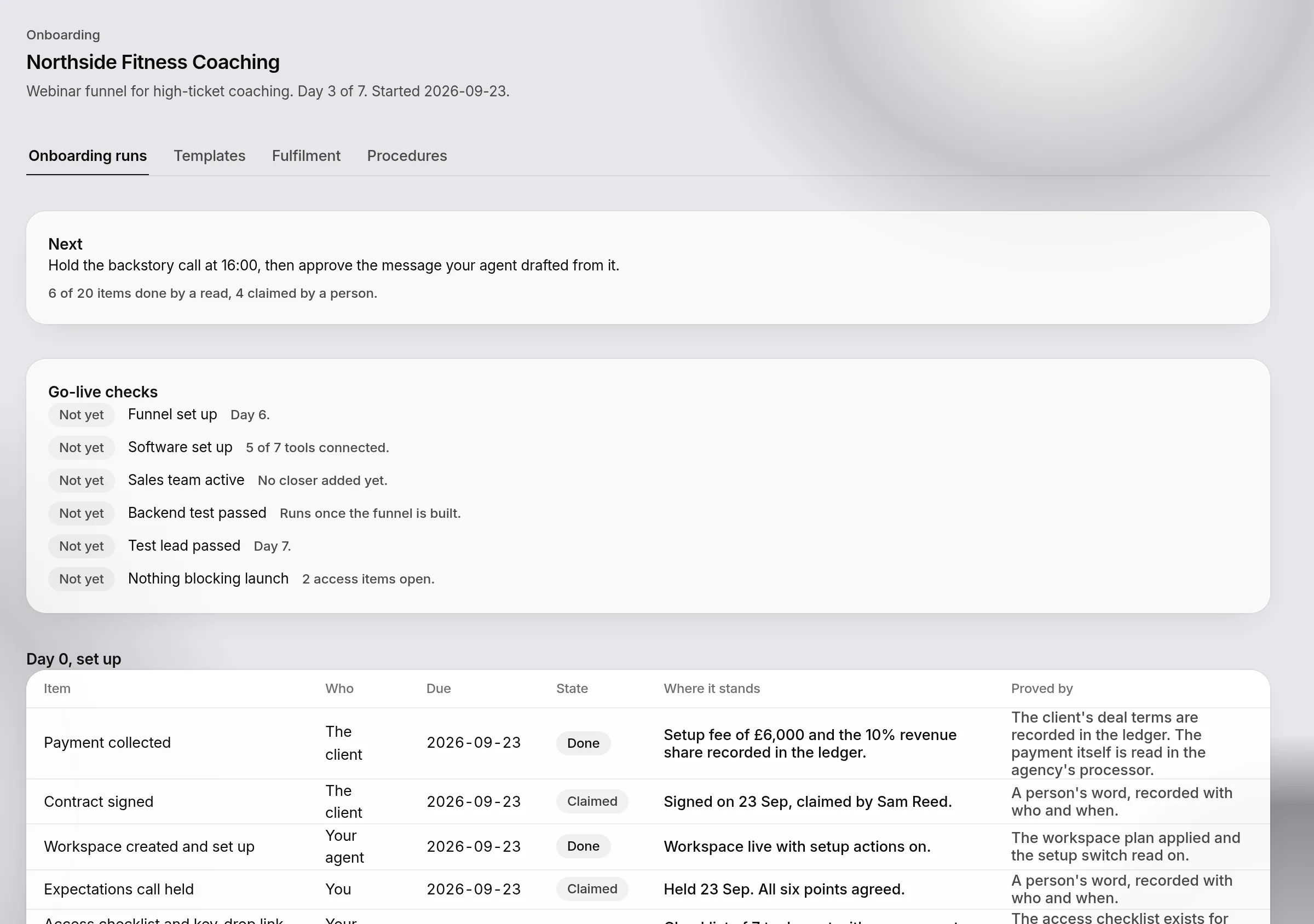Click the State column header
This screenshot has width=1314, height=924.
point(572,689)
